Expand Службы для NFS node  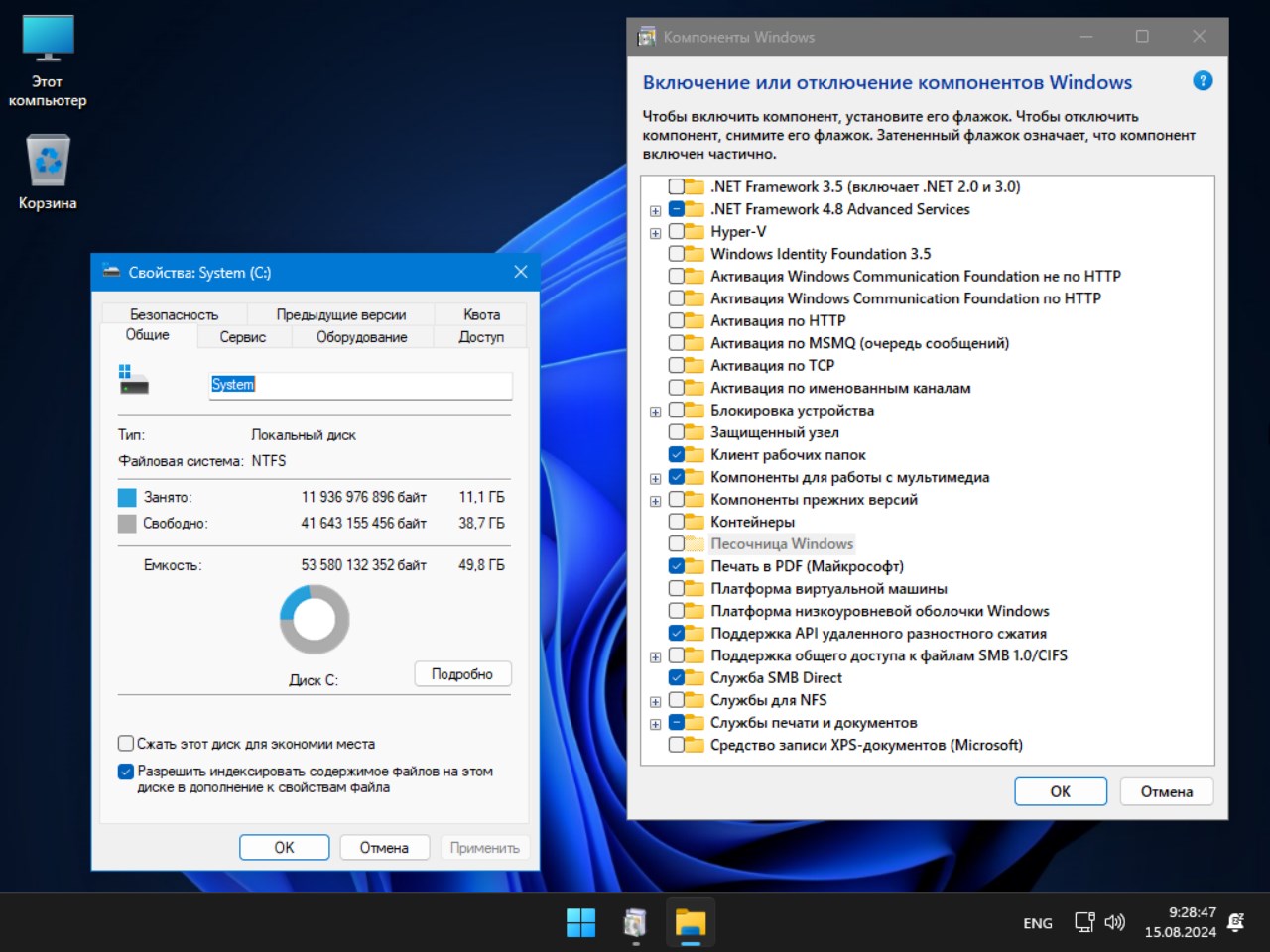pyautogui.click(x=655, y=702)
